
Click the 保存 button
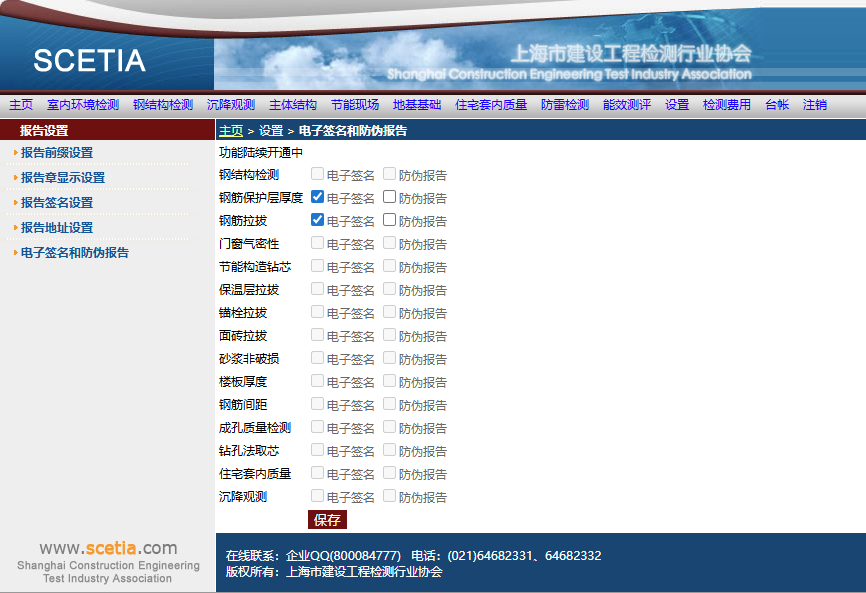tap(327, 520)
